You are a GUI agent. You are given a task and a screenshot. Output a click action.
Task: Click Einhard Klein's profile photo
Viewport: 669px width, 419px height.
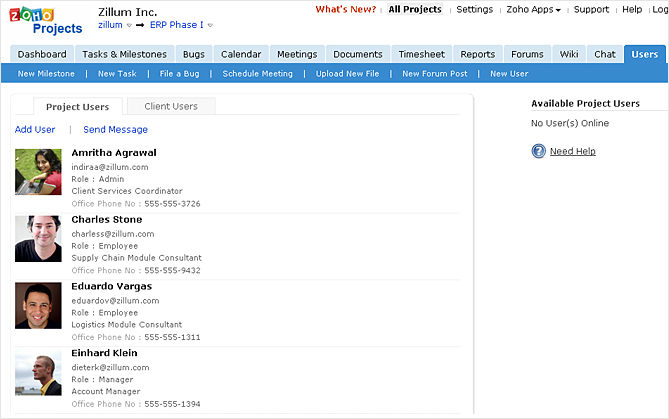tap(38, 372)
